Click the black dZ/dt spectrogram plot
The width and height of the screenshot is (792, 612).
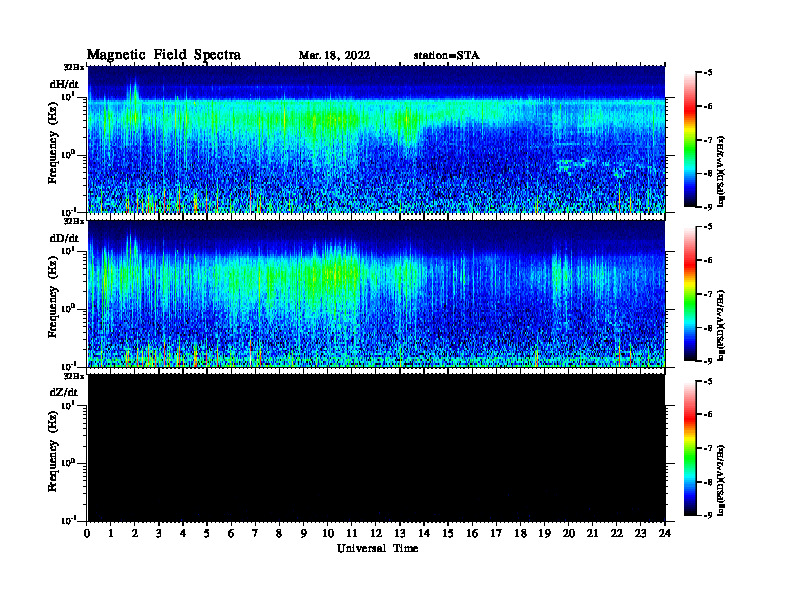coord(376,448)
